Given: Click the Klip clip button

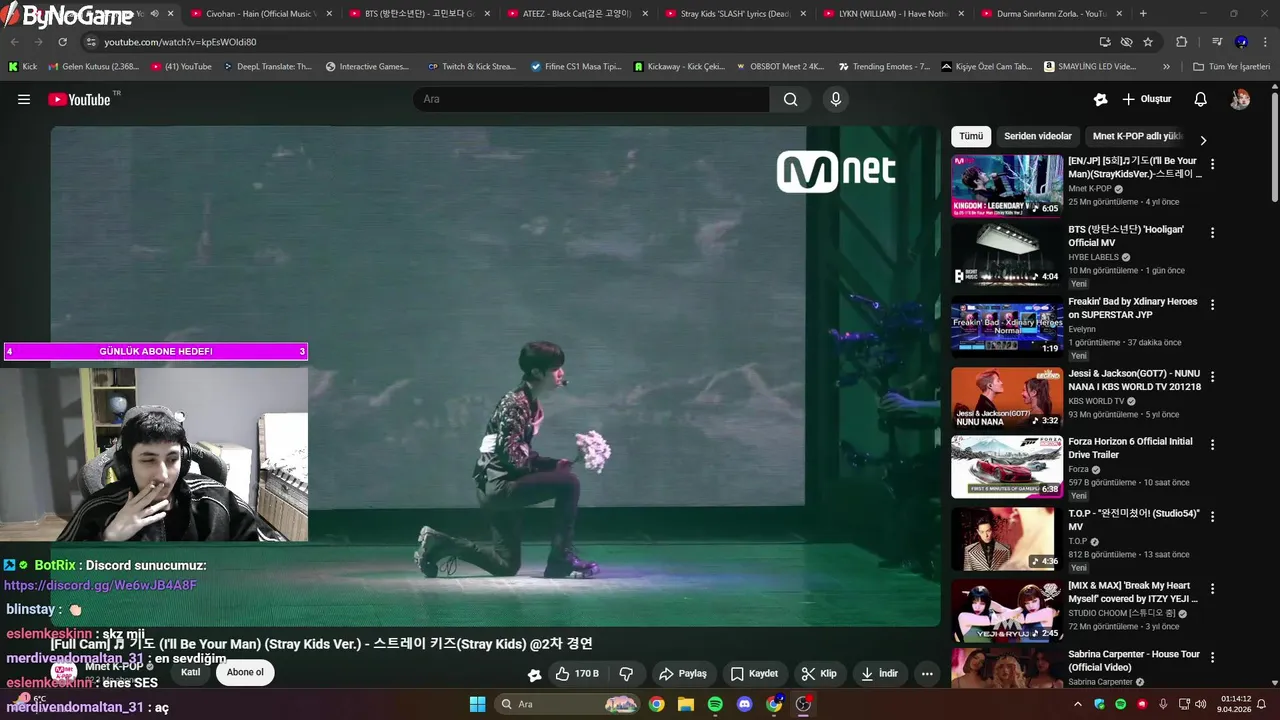Looking at the screenshot, I should (819, 674).
